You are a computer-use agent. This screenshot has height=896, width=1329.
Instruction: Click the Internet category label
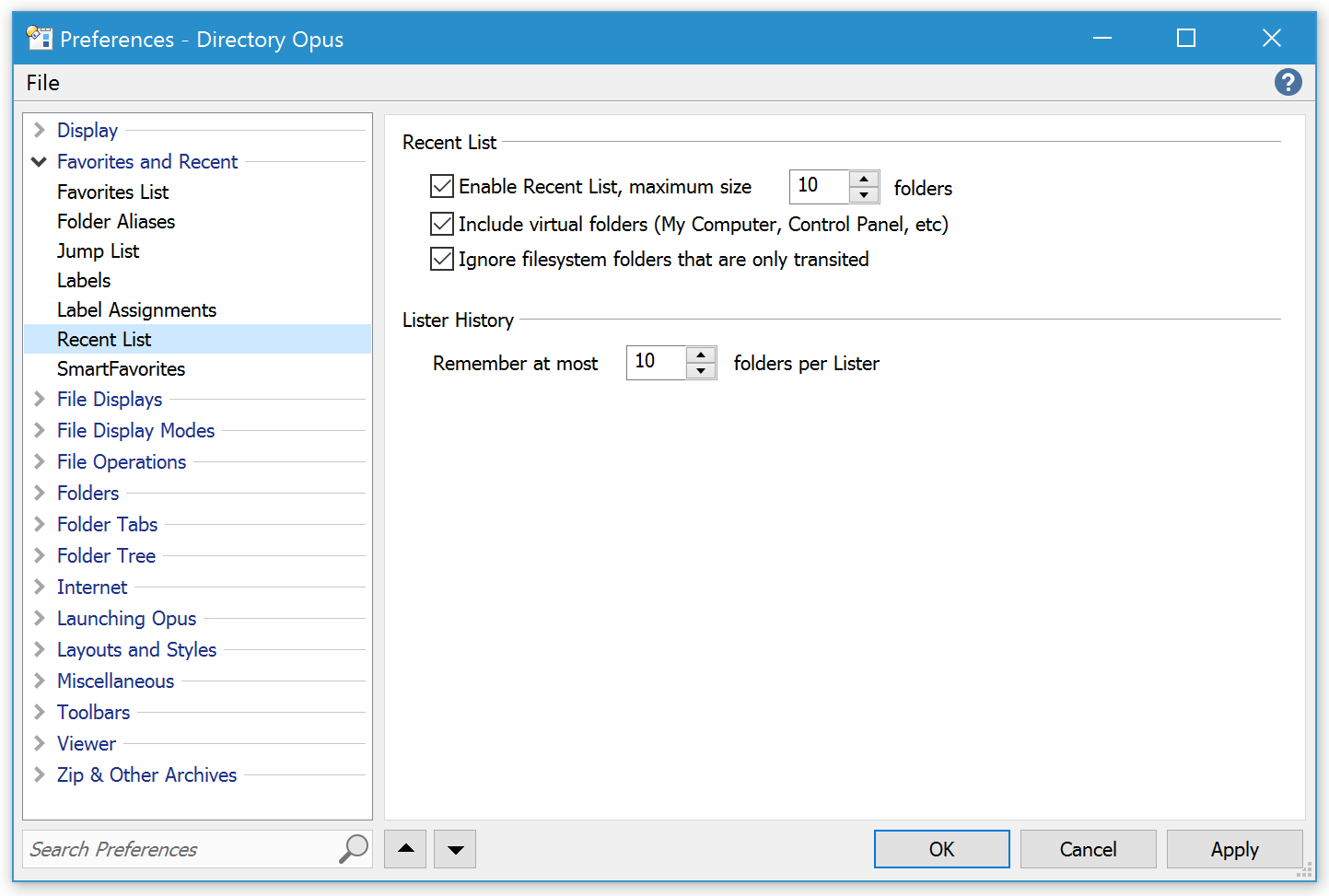point(92,587)
